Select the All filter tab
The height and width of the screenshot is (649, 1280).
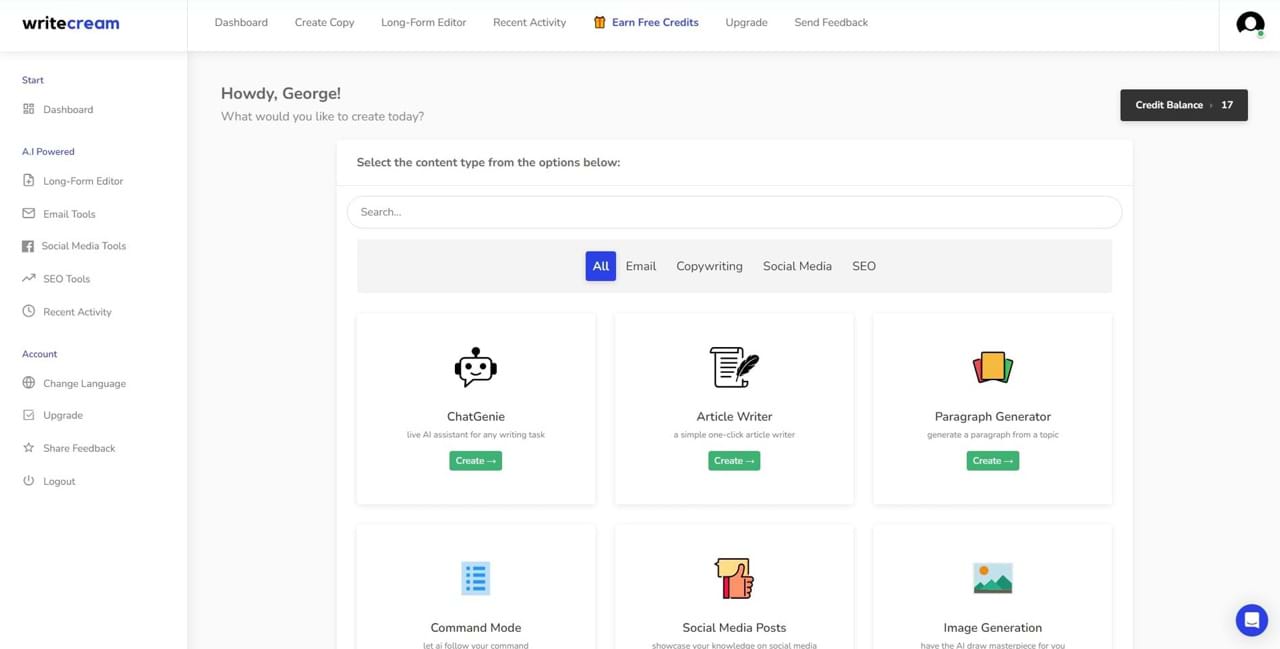[601, 266]
